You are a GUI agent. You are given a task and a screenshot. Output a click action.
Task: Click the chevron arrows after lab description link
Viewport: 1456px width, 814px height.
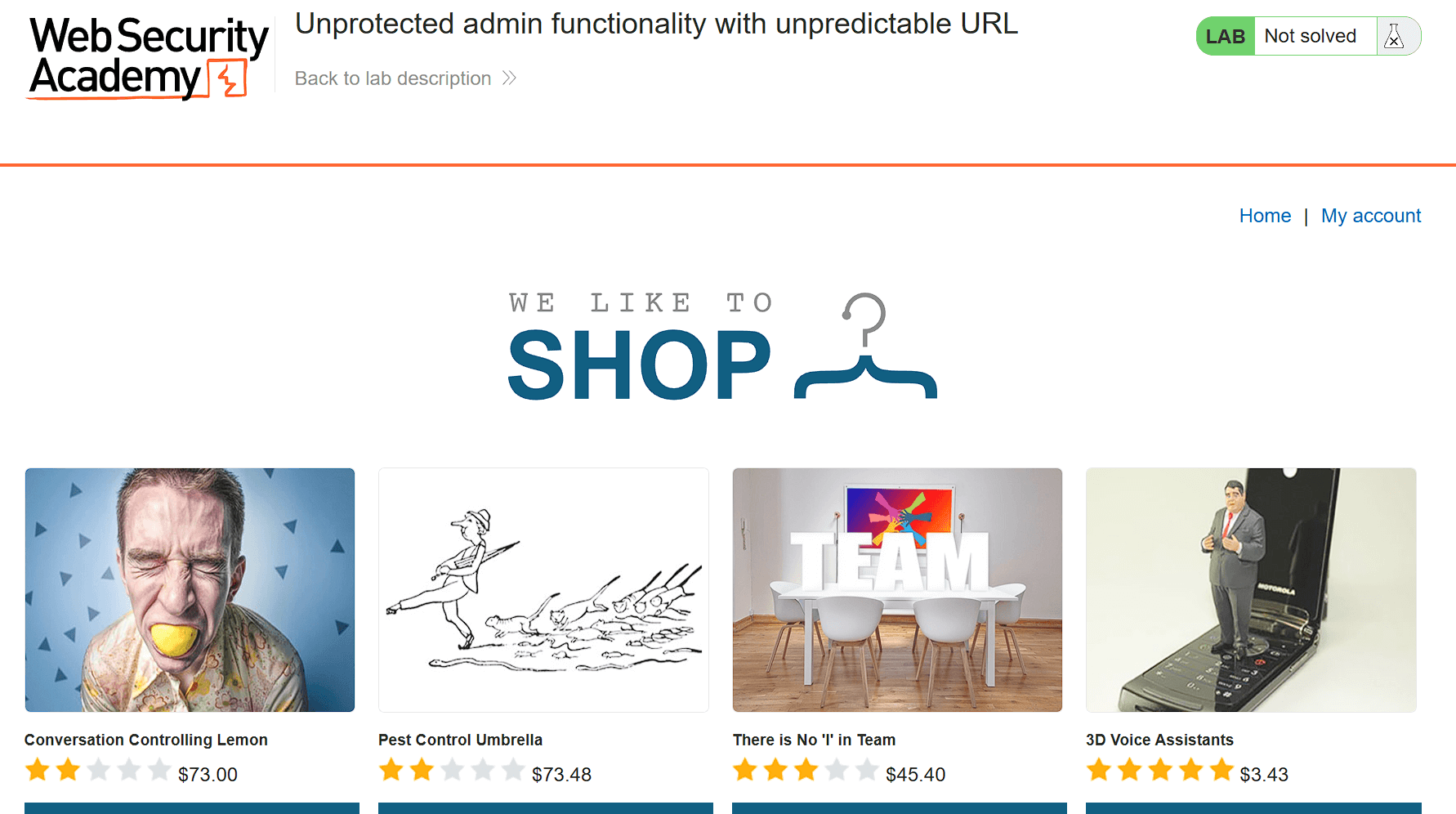click(x=510, y=78)
